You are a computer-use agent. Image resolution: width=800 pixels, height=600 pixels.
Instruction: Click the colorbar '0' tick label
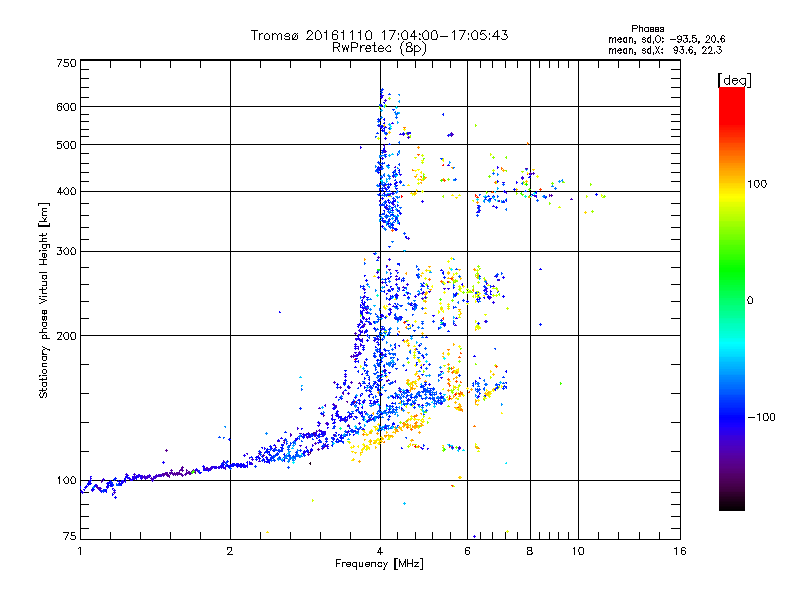pos(750,301)
